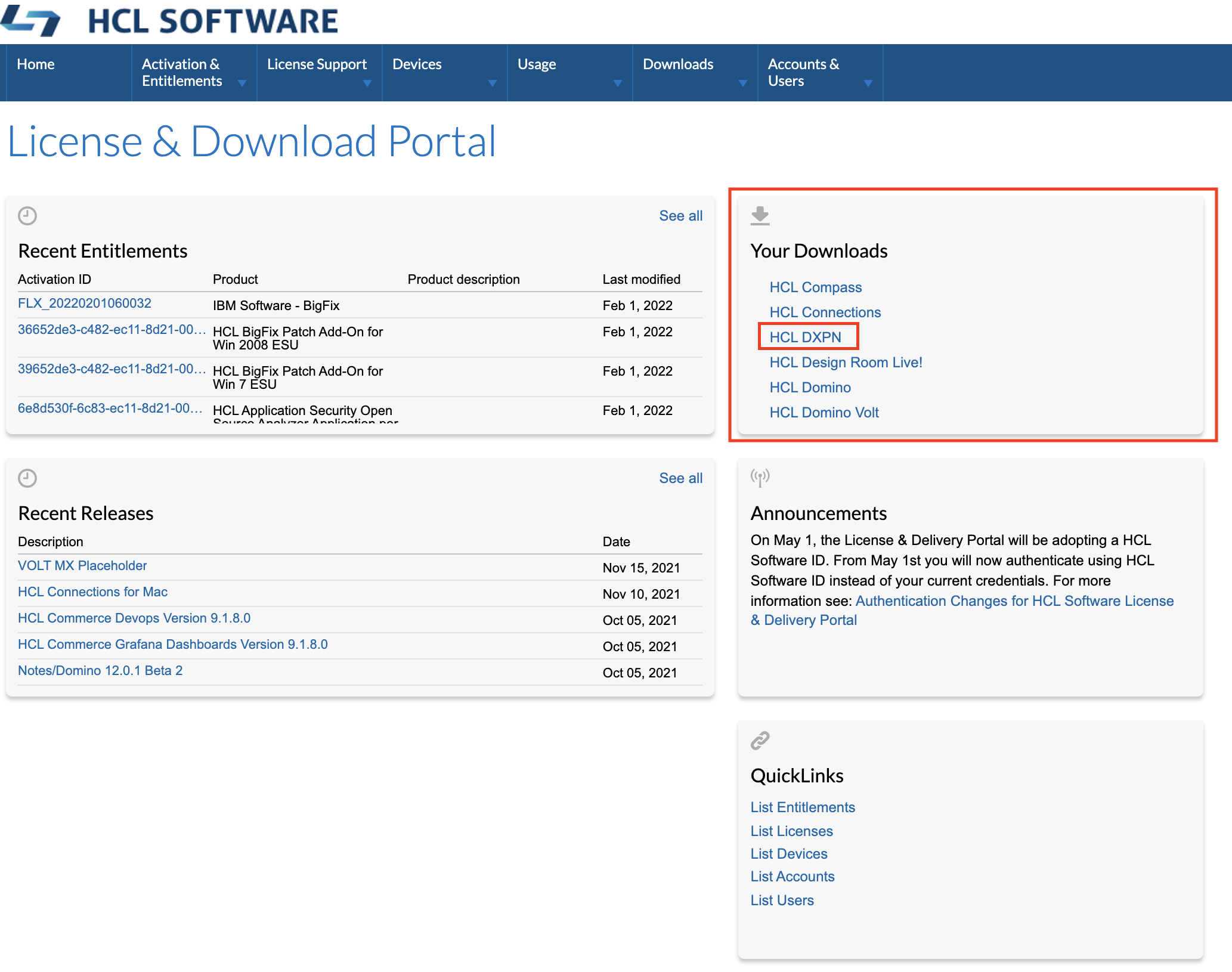Screen dimensions: 1232x972
Task: Open the VOLT MX Placeholder release
Action: tap(82, 565)
